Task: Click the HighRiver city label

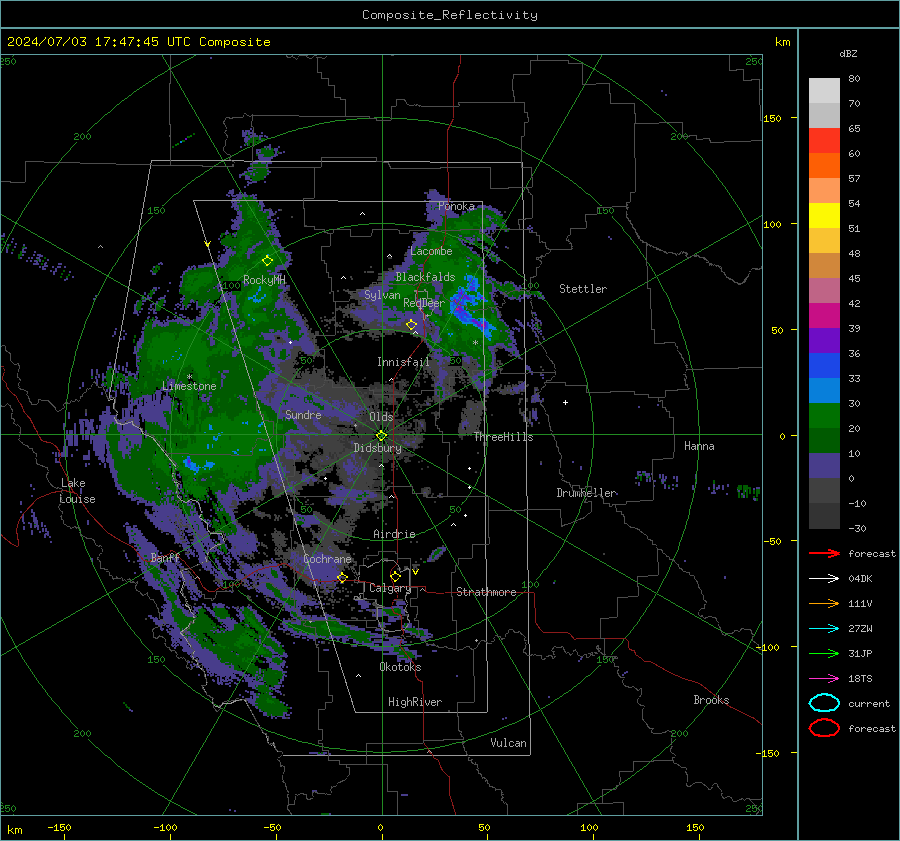Action: click(415, 702)
